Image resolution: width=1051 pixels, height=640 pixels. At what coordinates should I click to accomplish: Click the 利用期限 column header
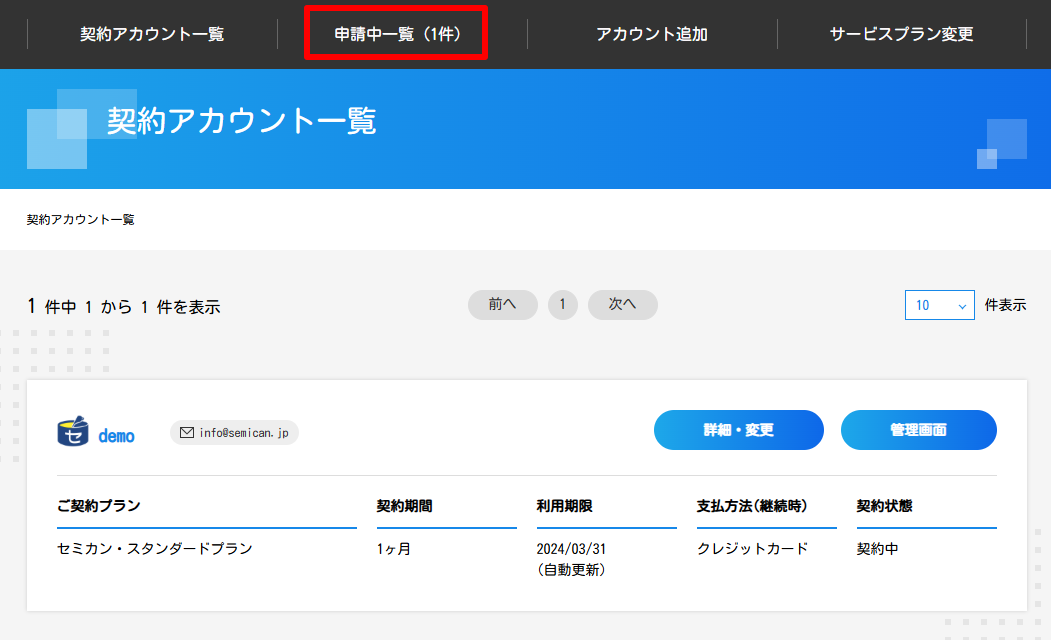click(x=564, y=506)
